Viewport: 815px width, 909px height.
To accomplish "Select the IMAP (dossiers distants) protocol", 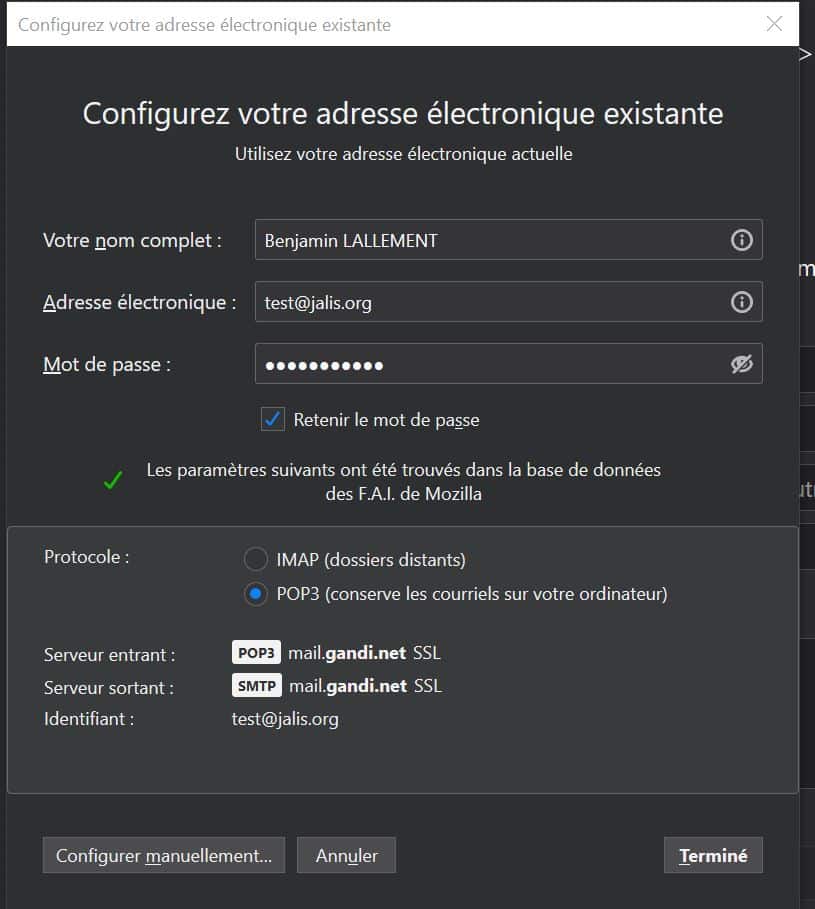I will tap(257, 560).
